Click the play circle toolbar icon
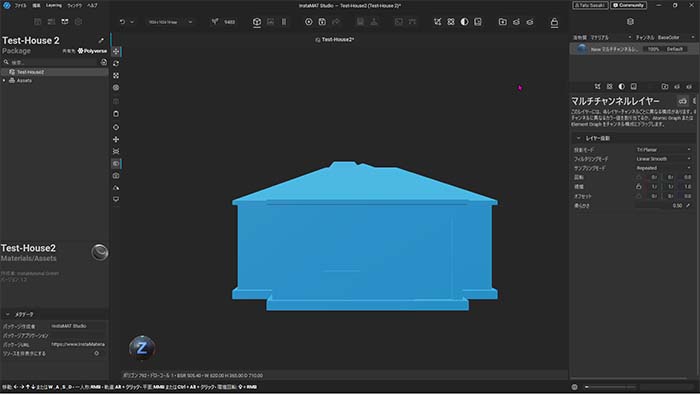Viewport: 700px width, 394px height. click(x=308, y=22)
